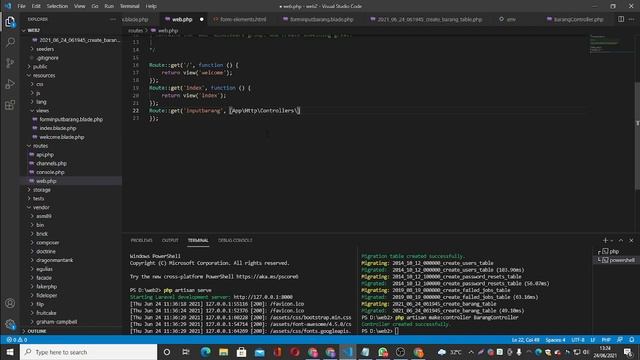This screenshot has width=640, height=360.
Task: Open the notifications bell in status bar
Action: click(x=631, y=340)
